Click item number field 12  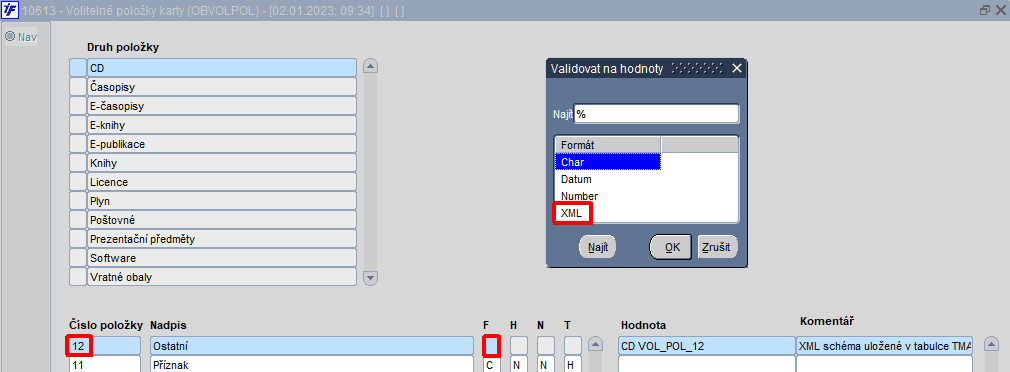(x=104, y=346)
